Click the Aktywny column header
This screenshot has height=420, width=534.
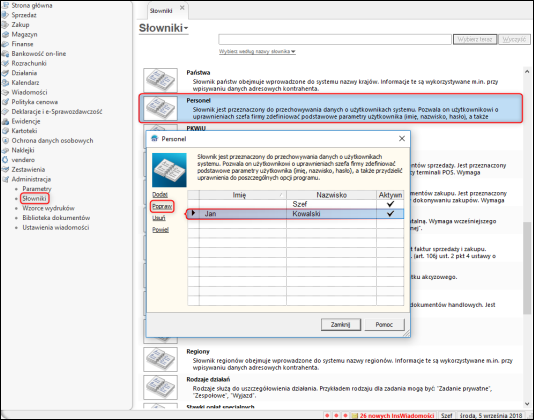tap(390, 195)
